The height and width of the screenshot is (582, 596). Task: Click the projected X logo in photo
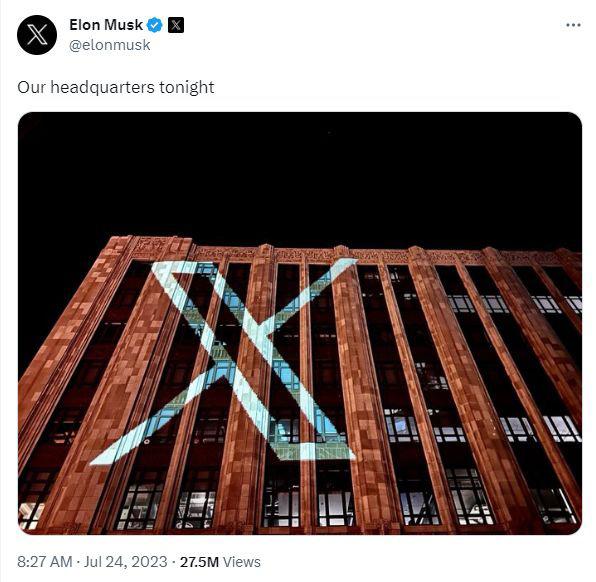(x=224, y=361)
